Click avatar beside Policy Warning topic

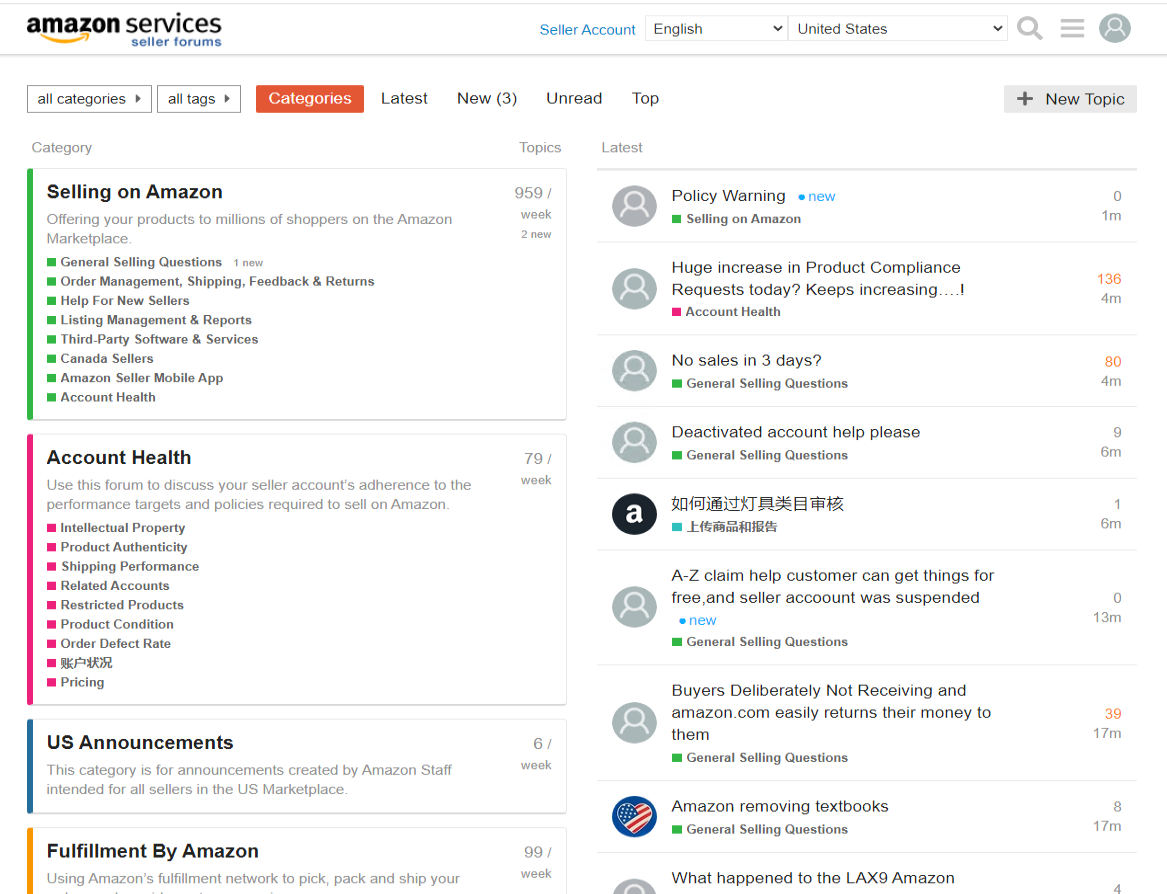634,206
